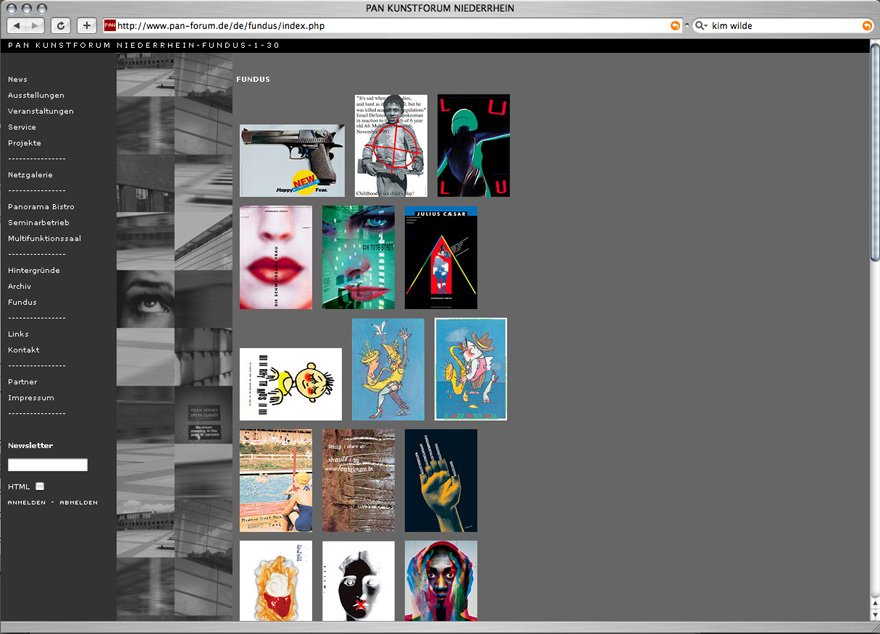Image resolution: width=880 pixels, height=634 pixels.
Task: Reload the page with the refresh button
Action: pos(61,26)
